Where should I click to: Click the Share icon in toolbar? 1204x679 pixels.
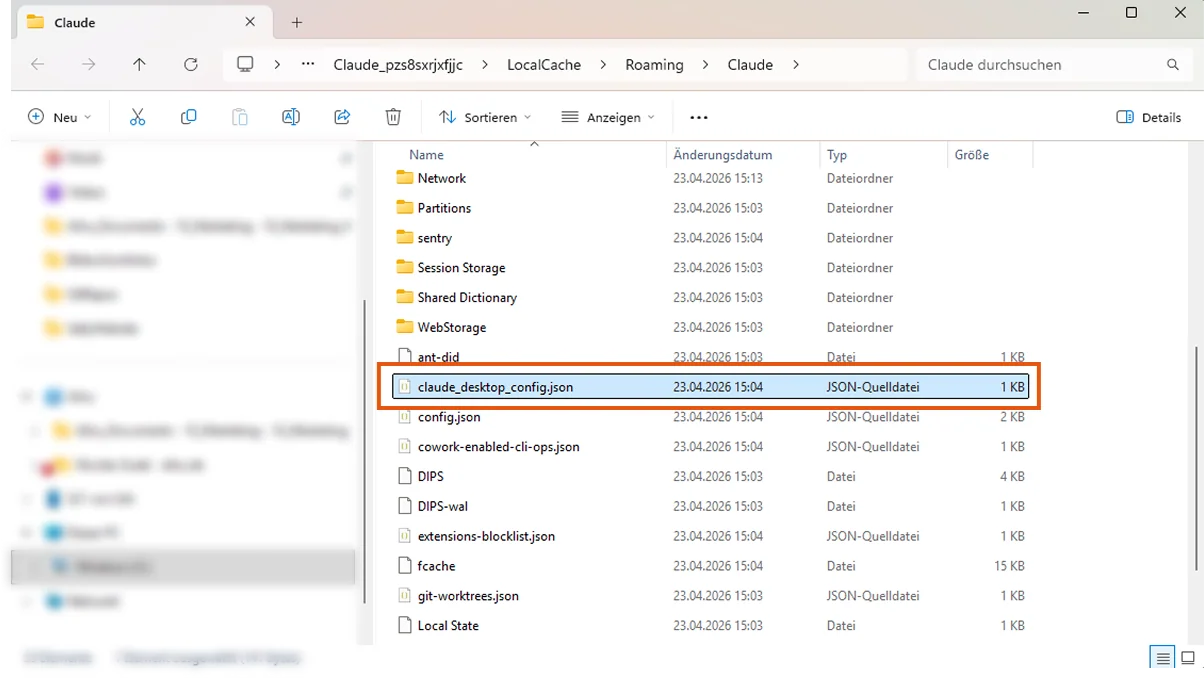point(342,117)
